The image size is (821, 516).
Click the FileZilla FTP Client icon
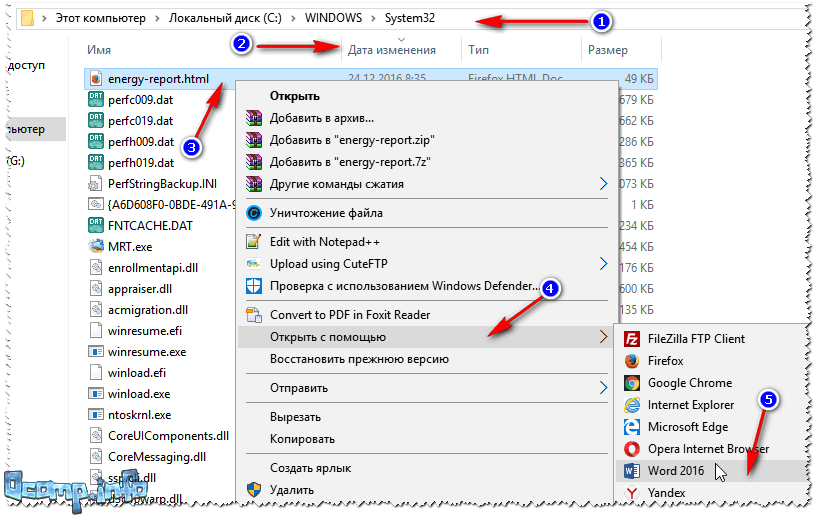coord(631,339)
